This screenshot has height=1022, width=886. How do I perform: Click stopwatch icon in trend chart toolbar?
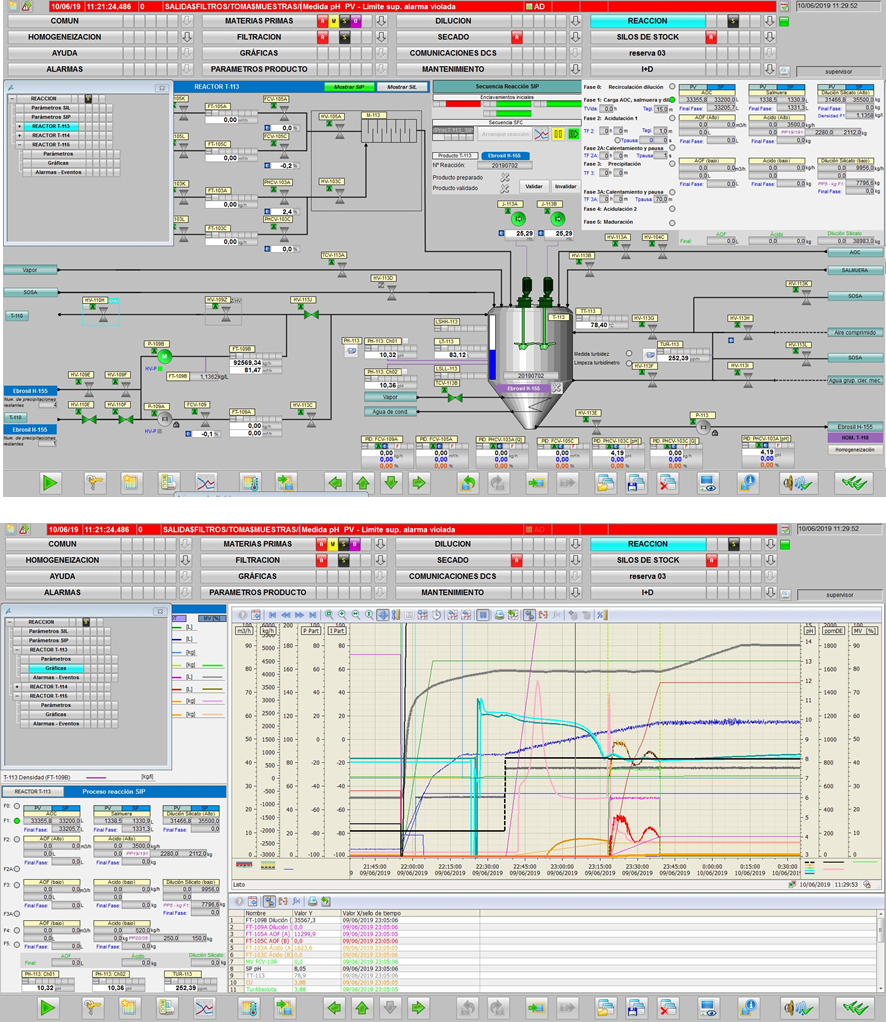click(x=436, y=615)
